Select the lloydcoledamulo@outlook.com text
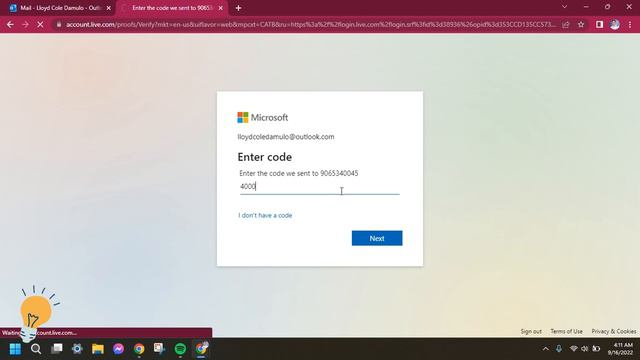Viewport: 640px width, 360px height. tap(286, 137)
